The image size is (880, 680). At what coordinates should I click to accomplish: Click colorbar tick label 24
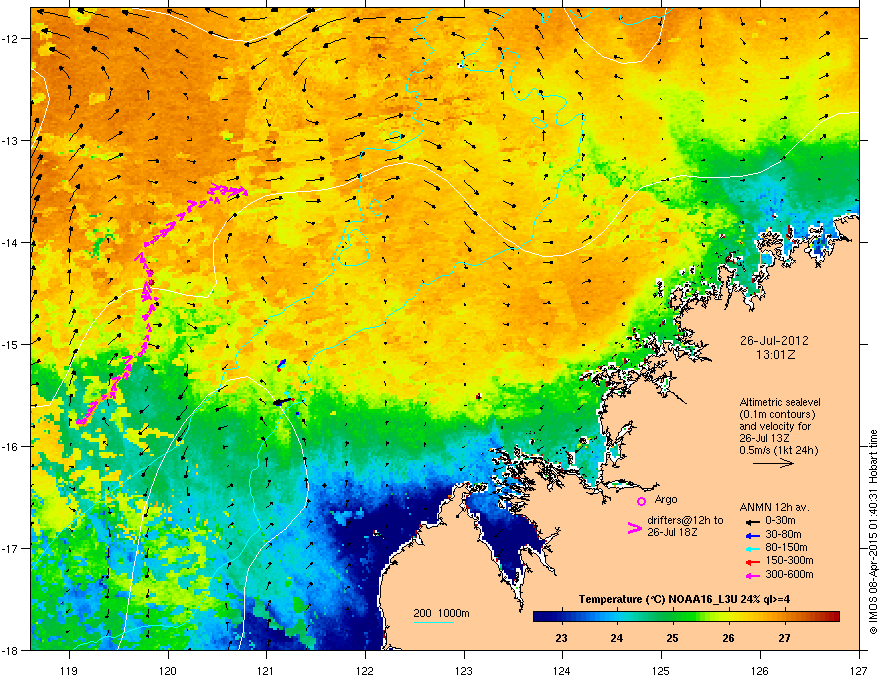(x=617, y=638)
